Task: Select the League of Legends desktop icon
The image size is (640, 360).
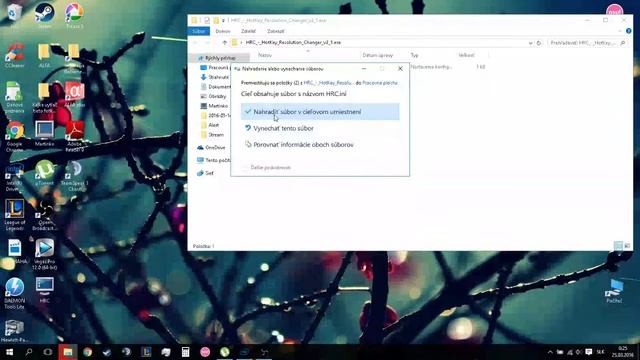Action: click(14, 215)
